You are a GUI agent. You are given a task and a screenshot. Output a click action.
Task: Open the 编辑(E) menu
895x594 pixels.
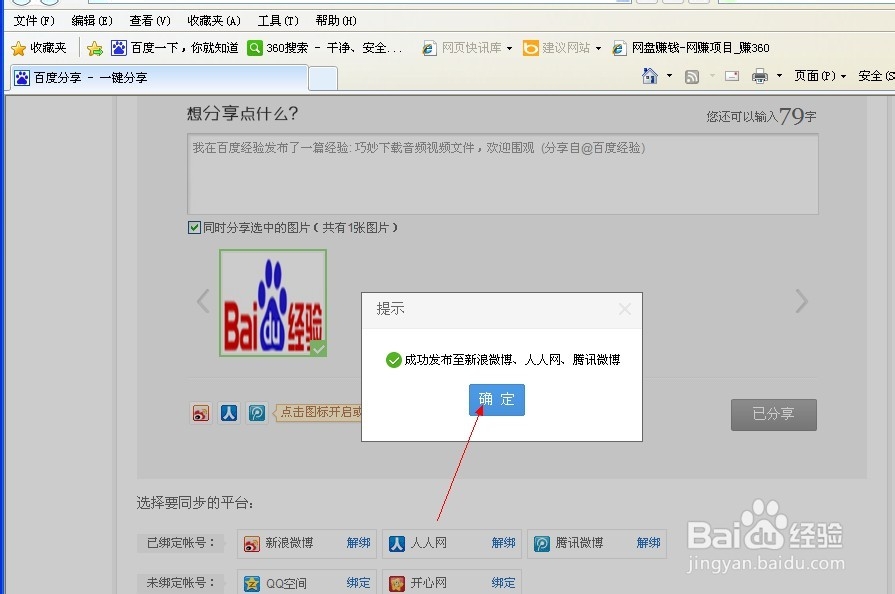[92, 21]
